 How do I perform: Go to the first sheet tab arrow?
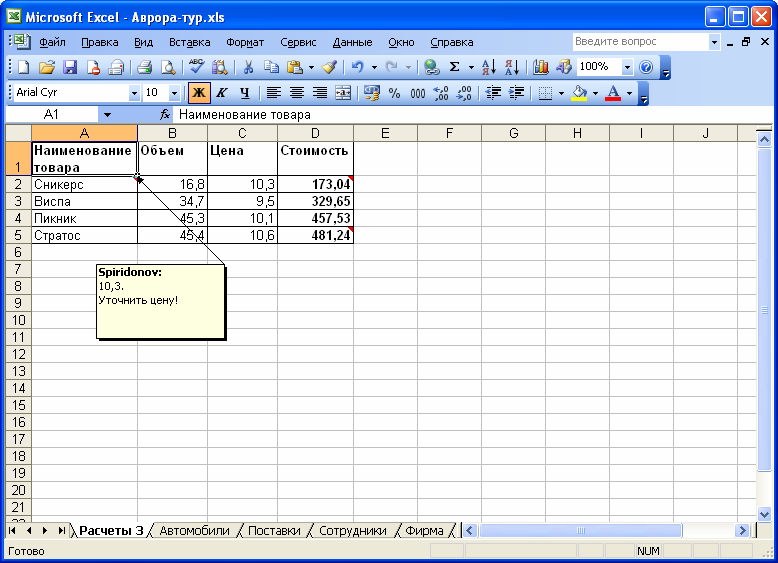12,530
